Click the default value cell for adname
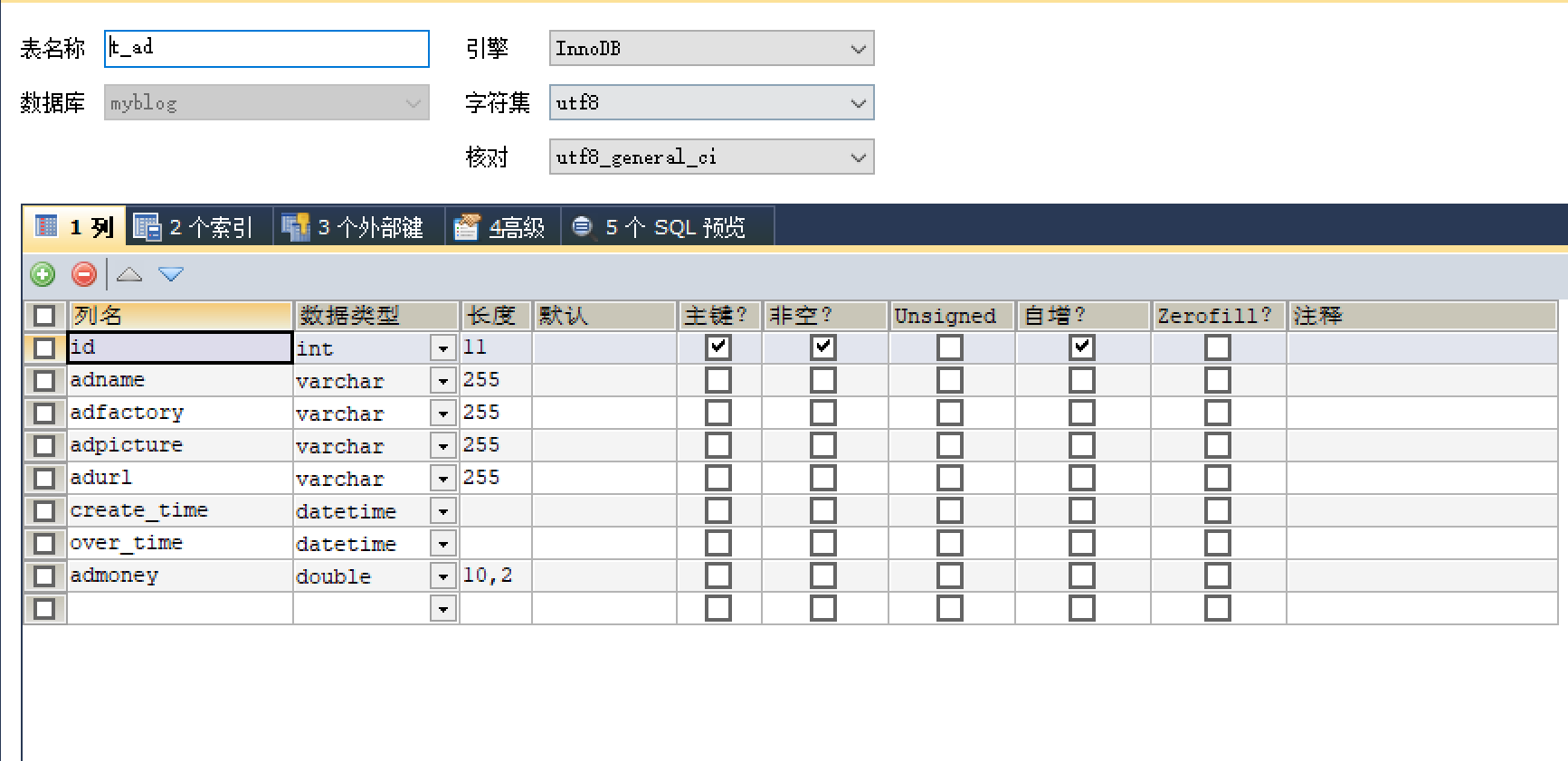The image size is (1568, 761). pos(604,380)
